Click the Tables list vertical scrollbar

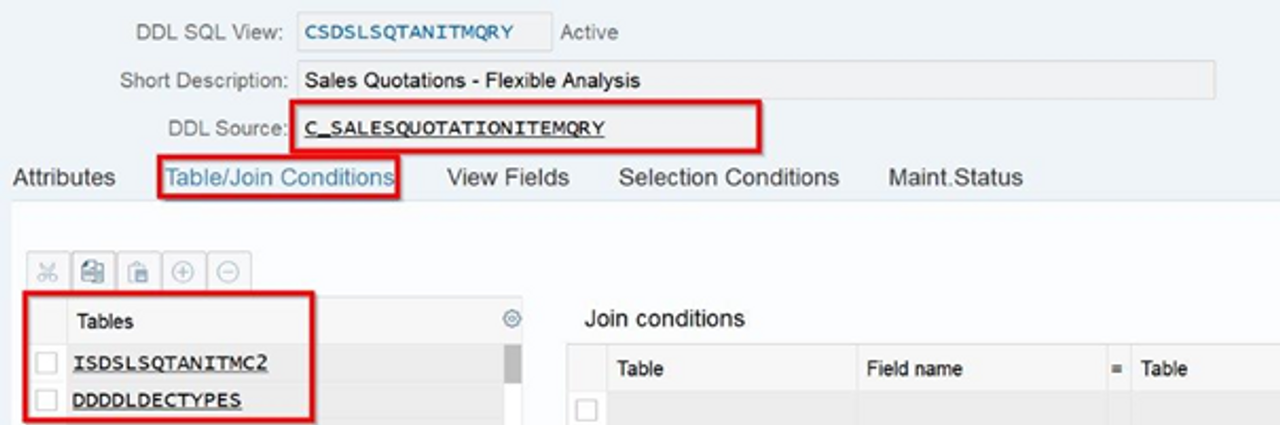pyautogui.click(x=512, y=384)
